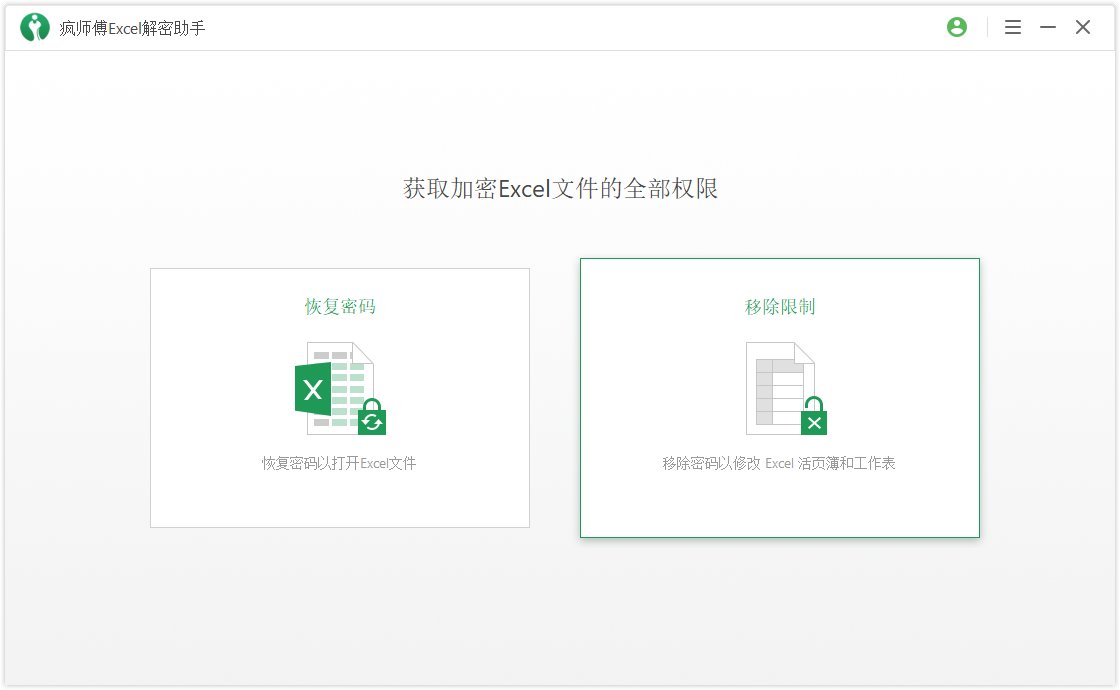Click the text 恢复密码以打开Excel文件
1120x690 pixels.
tap(340, 462)
